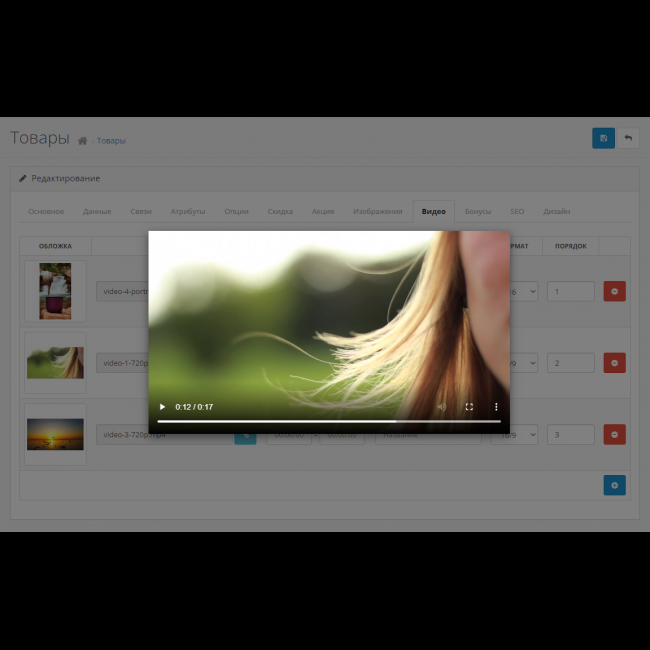Viewport: 650px width, 650px height.
Task: Click the home icon in breadcrumb
Action: pos(83,141)
